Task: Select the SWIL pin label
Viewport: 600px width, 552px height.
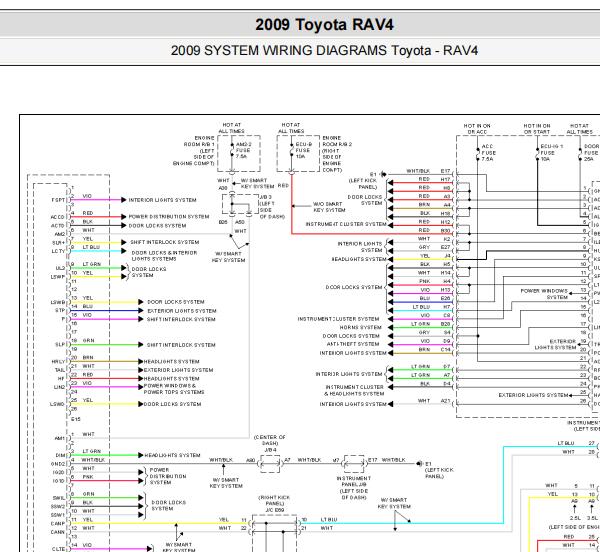Action: click(x=59, y=498)
